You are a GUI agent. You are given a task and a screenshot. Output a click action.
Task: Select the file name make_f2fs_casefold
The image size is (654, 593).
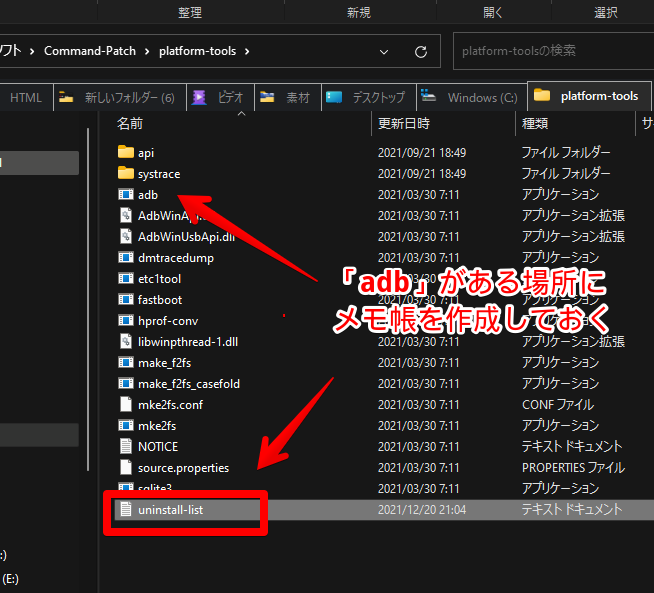click(x=189, y=384)
